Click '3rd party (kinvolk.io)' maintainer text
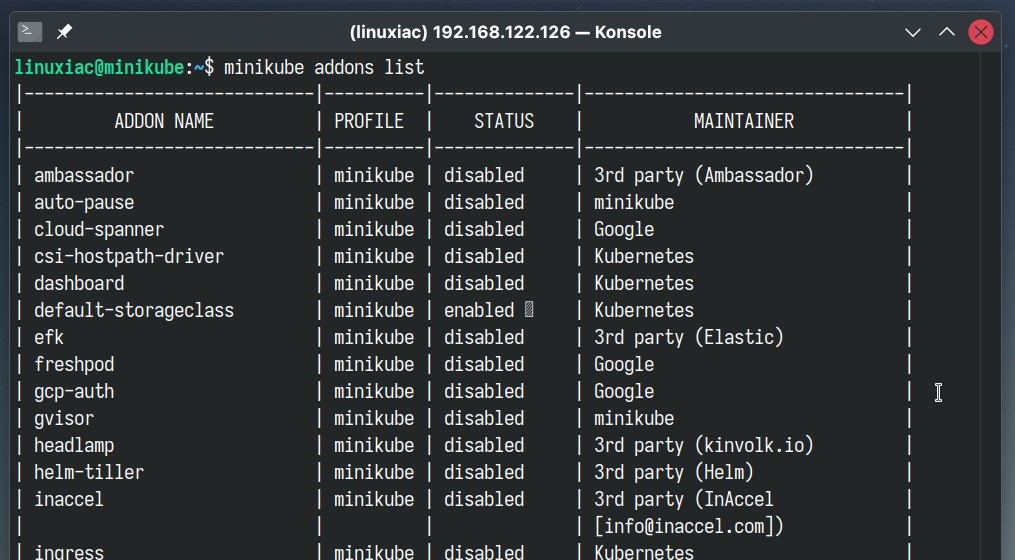Screen dimensions: 1015x560 704,445
